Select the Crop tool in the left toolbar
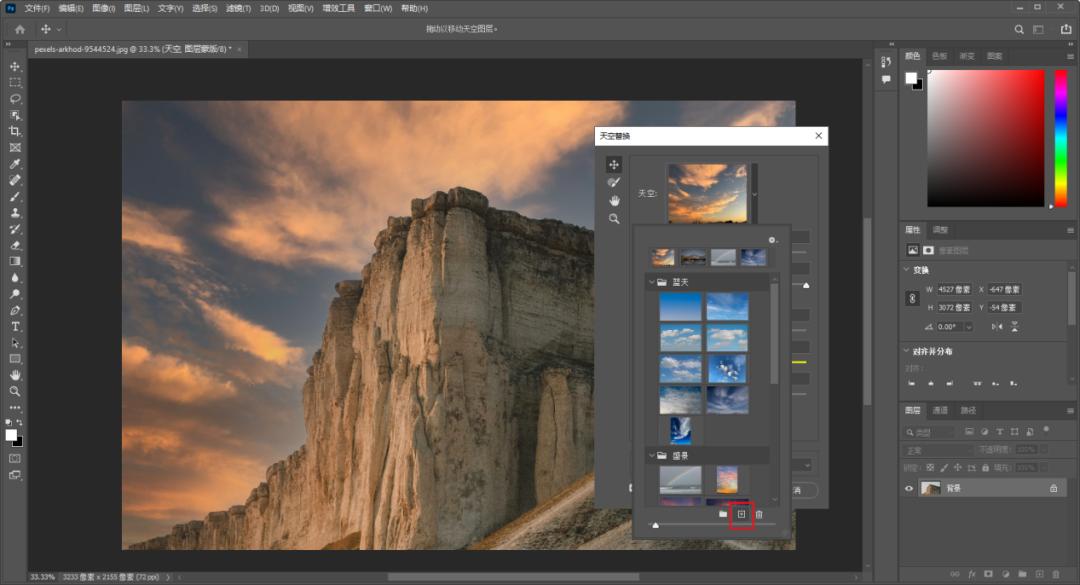This screenshot has height=585, width=1080. coord(15,131)
